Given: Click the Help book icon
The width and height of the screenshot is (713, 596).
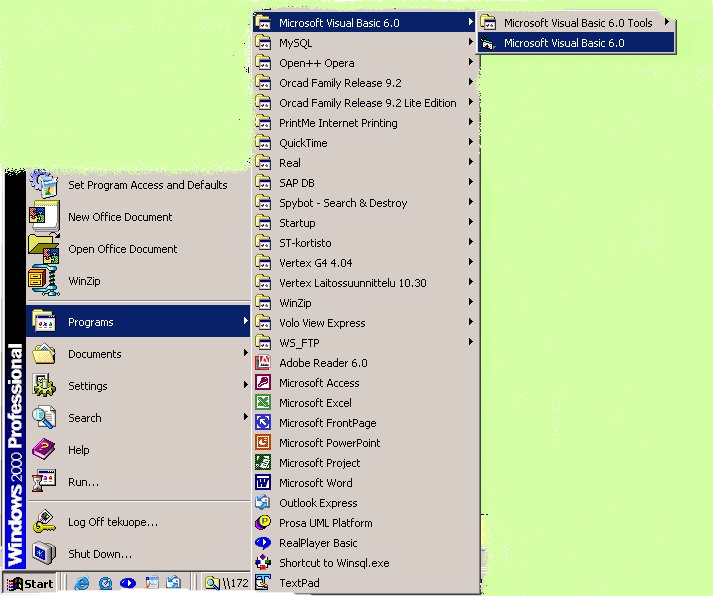Looking at the screenshot, I should pyautogui.click(x=44, y=450).
